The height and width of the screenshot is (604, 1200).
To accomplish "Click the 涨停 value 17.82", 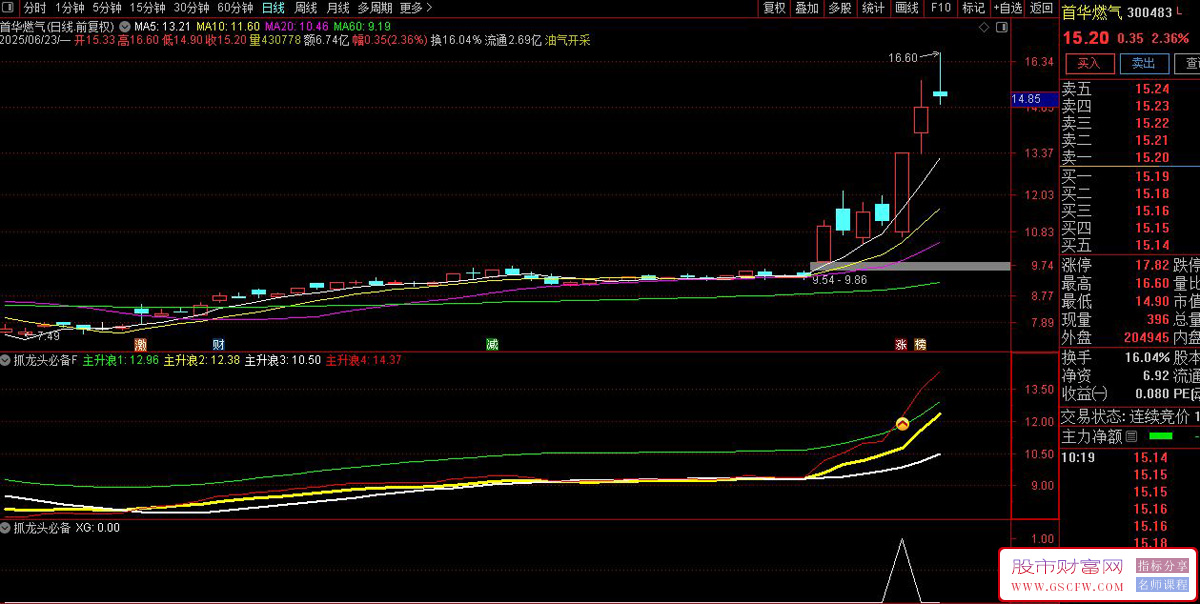I will pyautogui.click(x=1152, y=265).
